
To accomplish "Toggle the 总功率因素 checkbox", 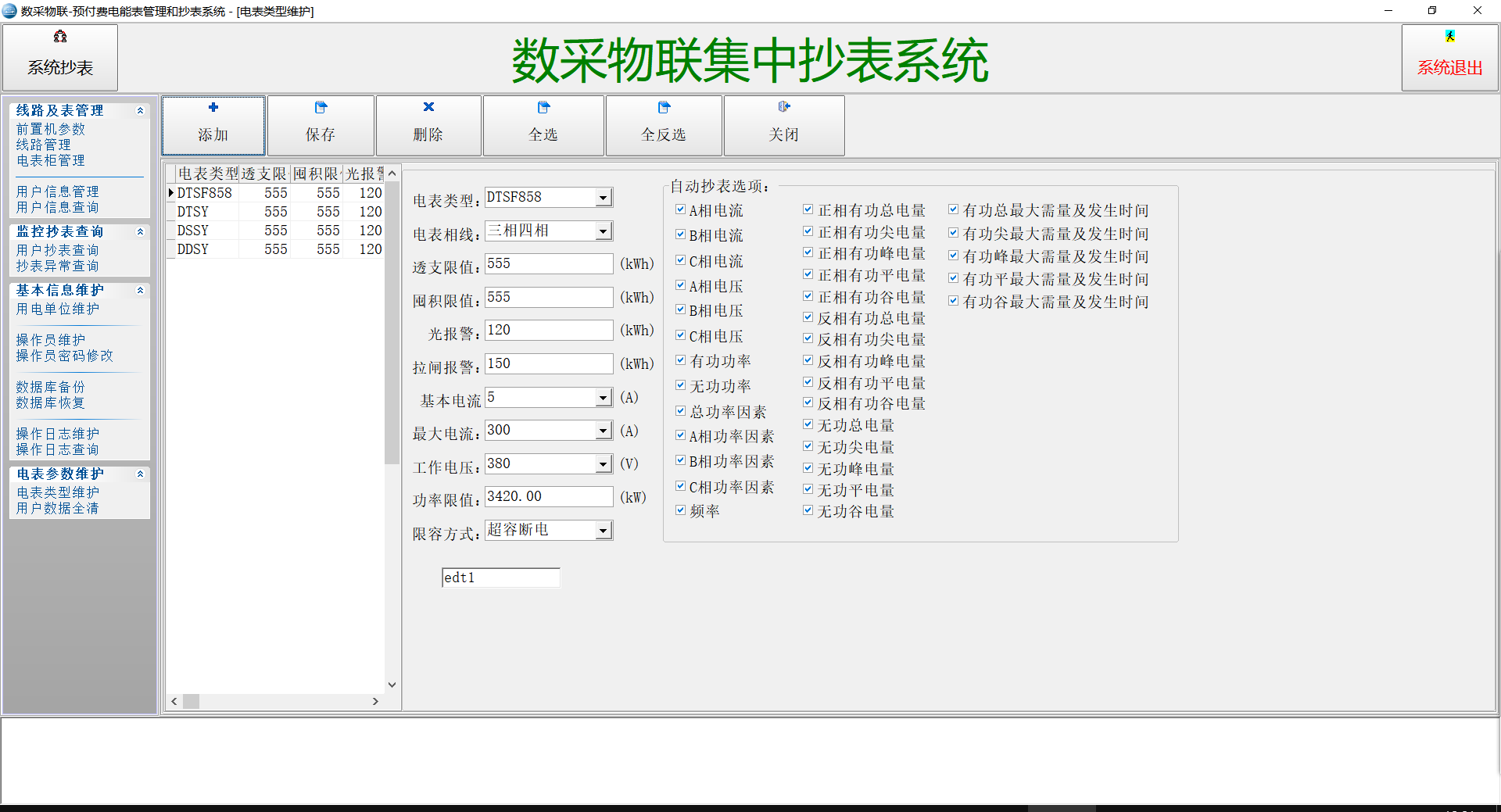I will point(680,411).
